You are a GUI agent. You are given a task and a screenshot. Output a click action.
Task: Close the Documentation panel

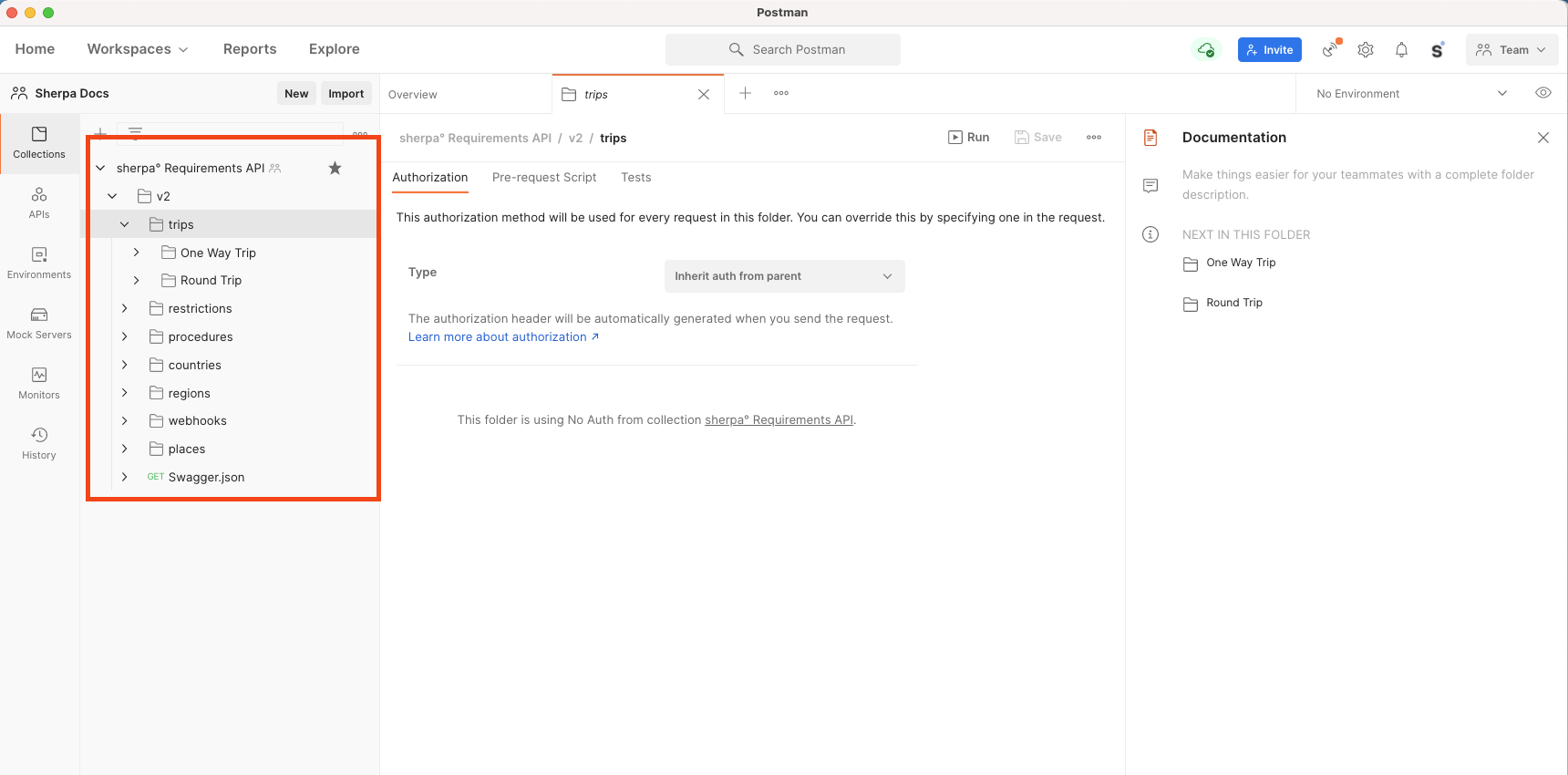tap(1543, 138)
